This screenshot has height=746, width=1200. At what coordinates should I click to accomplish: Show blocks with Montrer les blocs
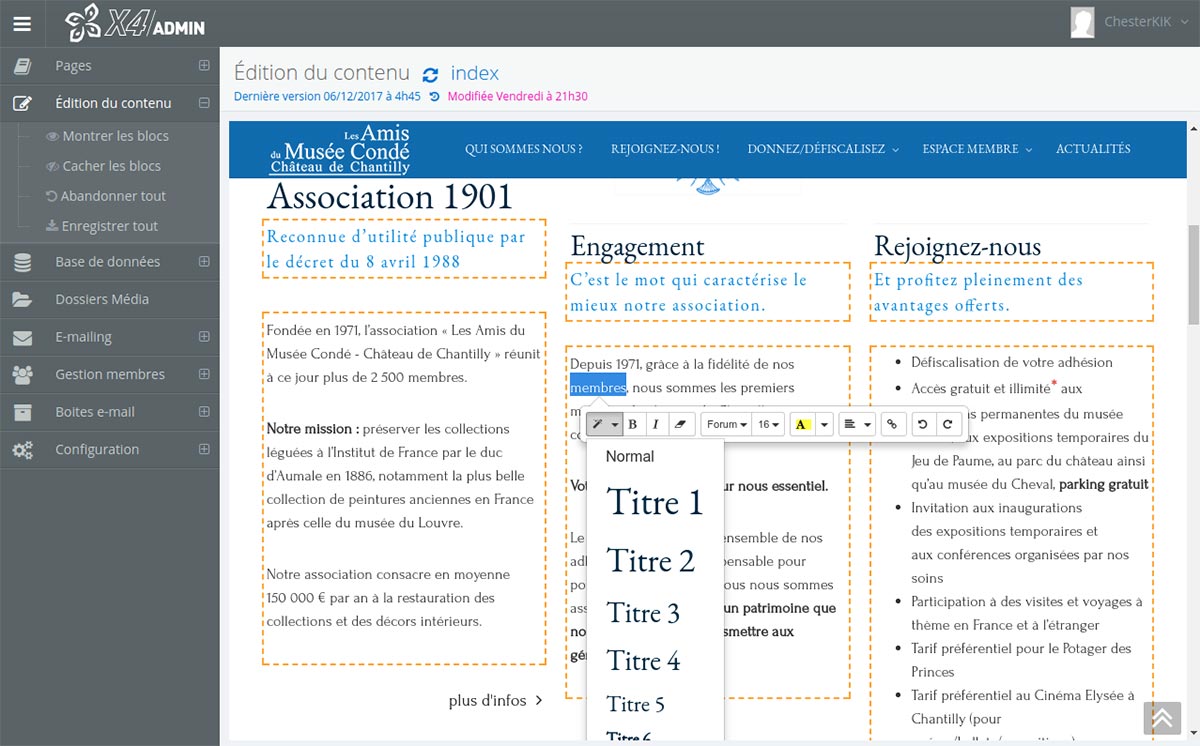115,136
